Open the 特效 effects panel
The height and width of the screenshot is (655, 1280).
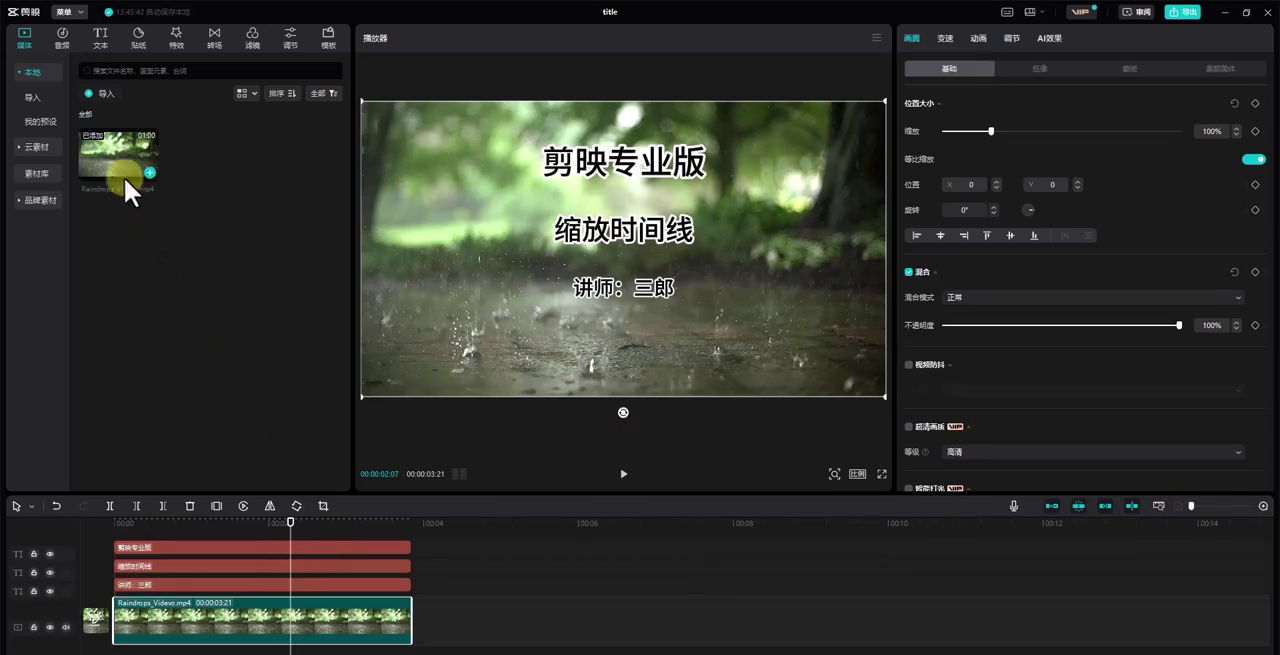(x=176, y=38)
